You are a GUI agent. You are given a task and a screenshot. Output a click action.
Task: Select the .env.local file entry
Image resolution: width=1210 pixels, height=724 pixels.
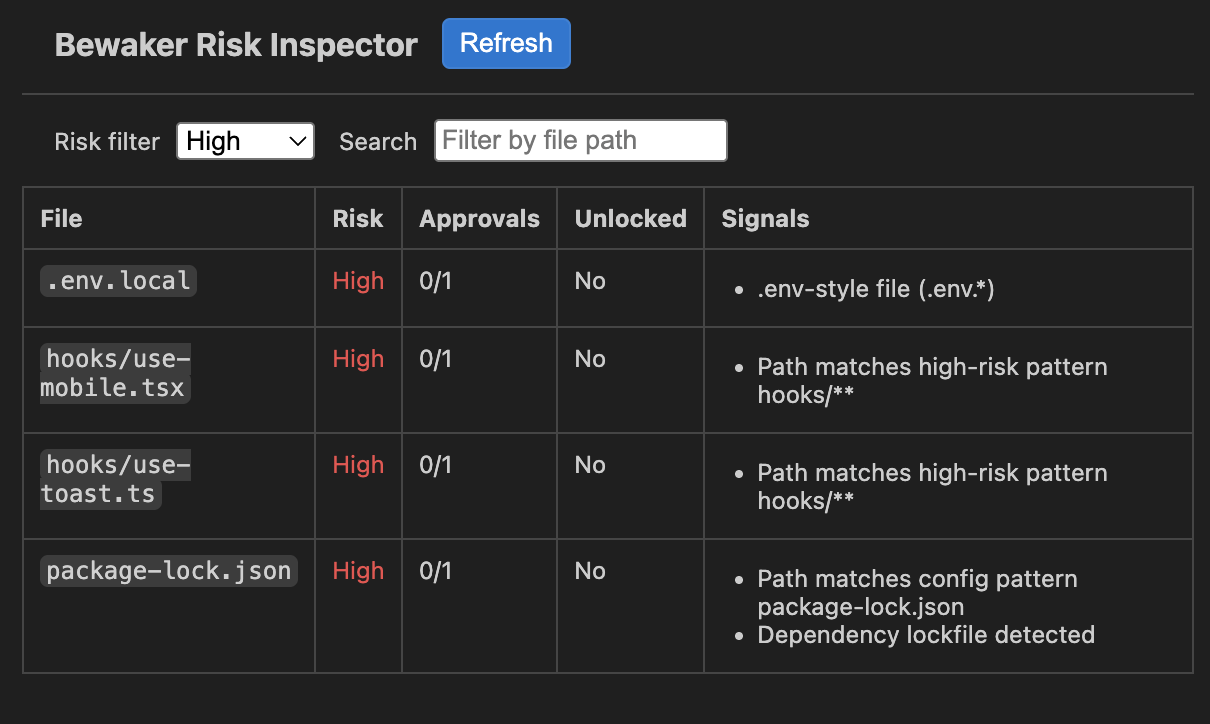[x=117, y=280]
